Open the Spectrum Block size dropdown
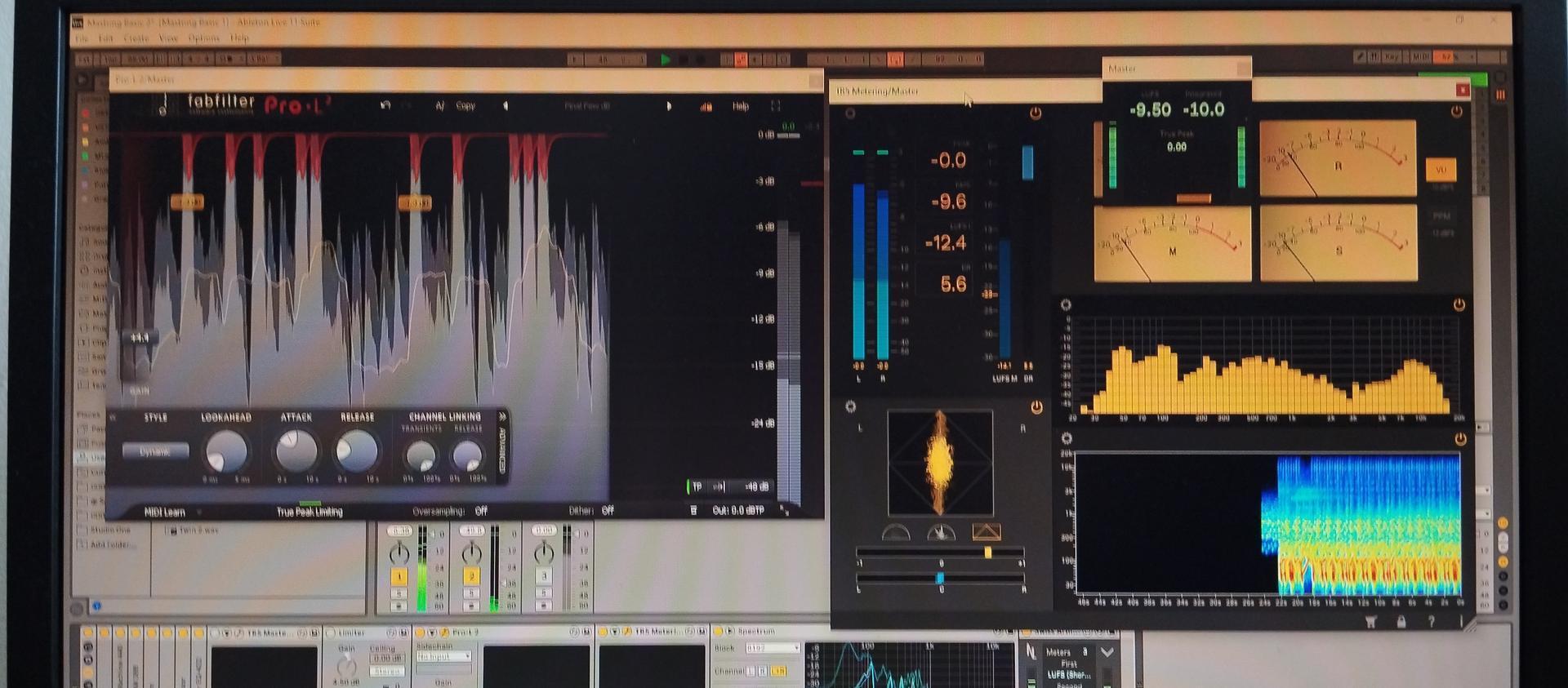This screenshot has width=1568, height=688. coord(772,648)
